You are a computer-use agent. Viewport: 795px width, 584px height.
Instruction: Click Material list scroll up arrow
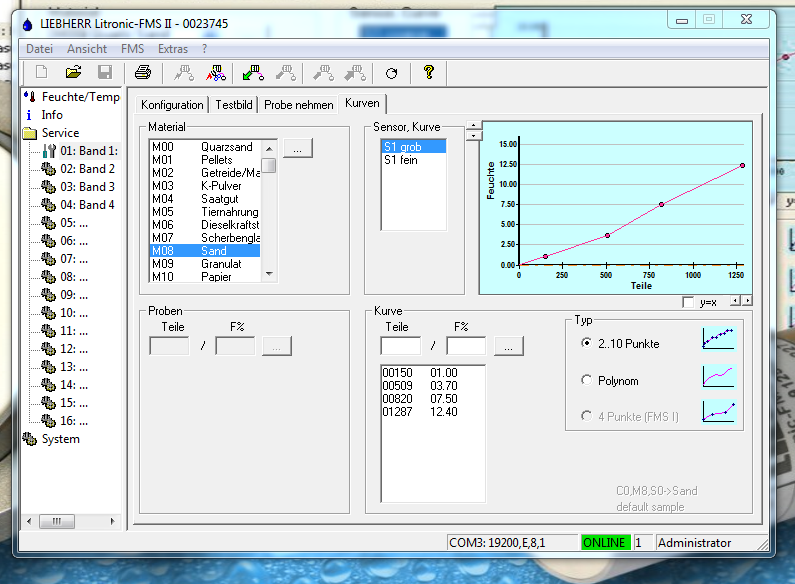pyautogui.click(x=269, y=149)
